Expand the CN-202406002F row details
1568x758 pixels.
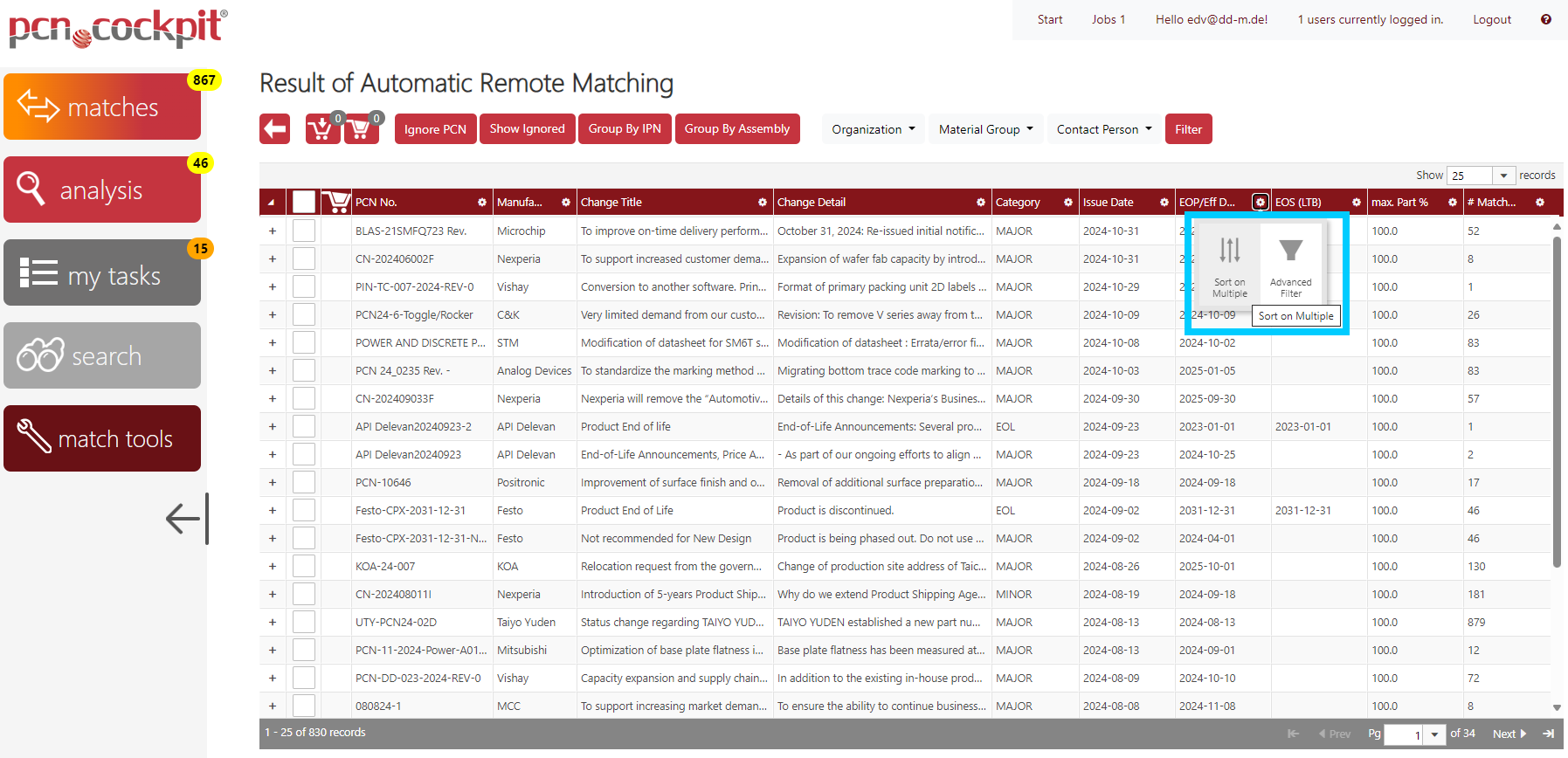[x=273, y=259]
